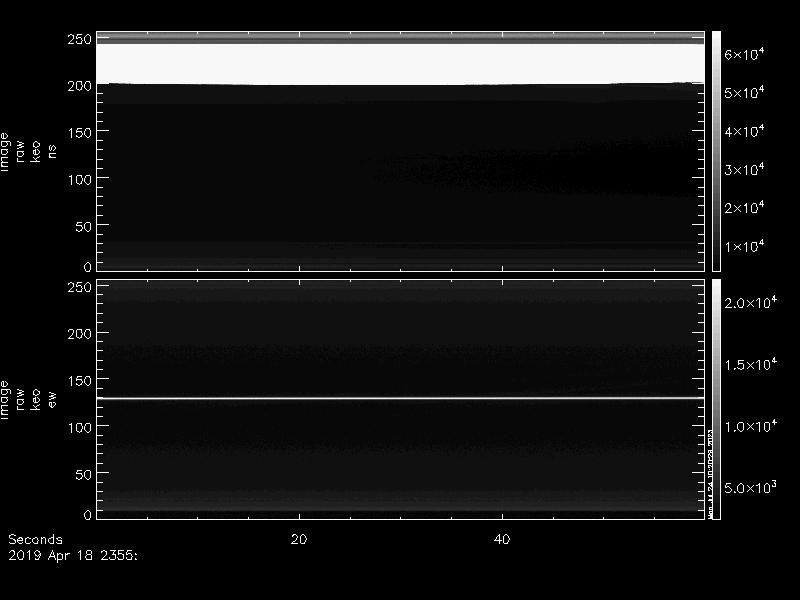The image size is (800, 600).
Task: Click the "200" tick of the ns keogram
Action: tap(79, 86)
